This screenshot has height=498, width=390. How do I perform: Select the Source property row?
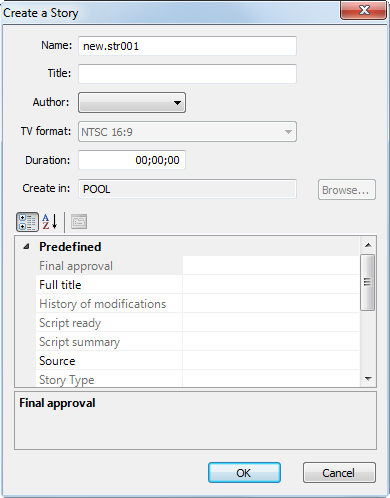click(197, 361)
